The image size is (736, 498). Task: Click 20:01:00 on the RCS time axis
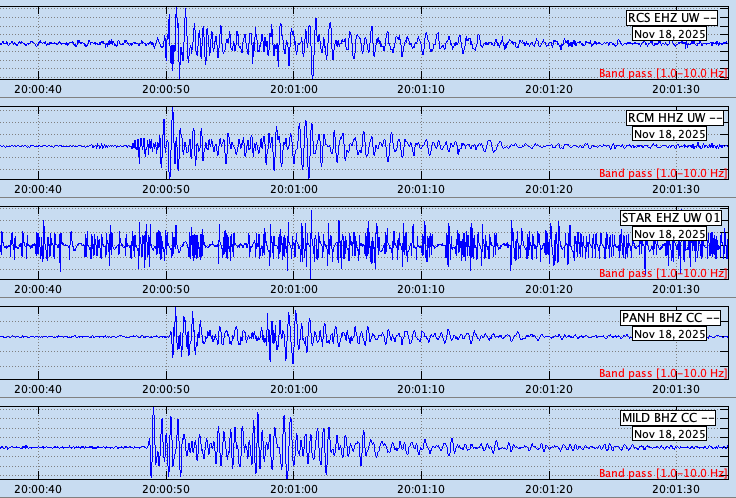294,89
